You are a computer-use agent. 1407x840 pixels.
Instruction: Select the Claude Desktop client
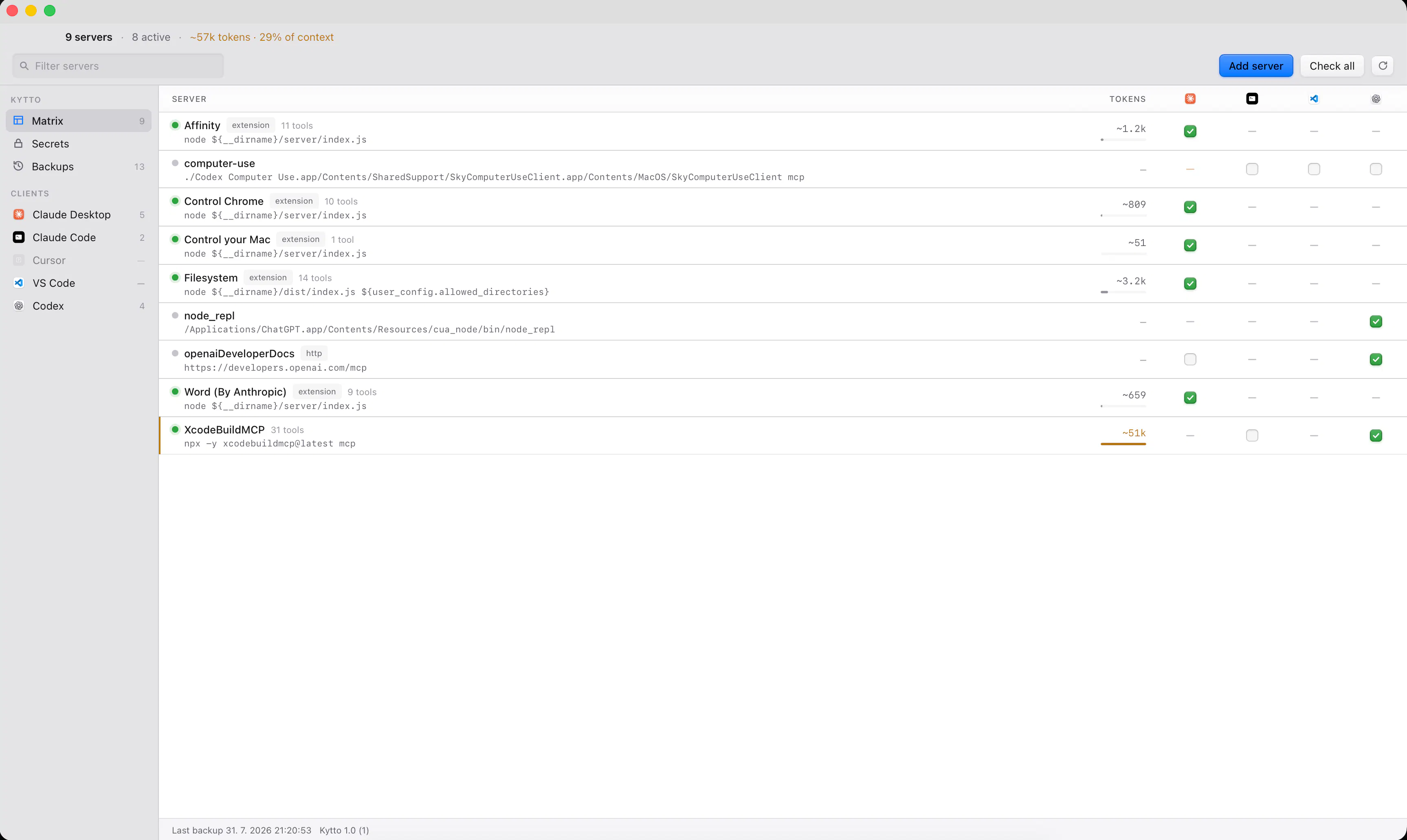(79, 214)
